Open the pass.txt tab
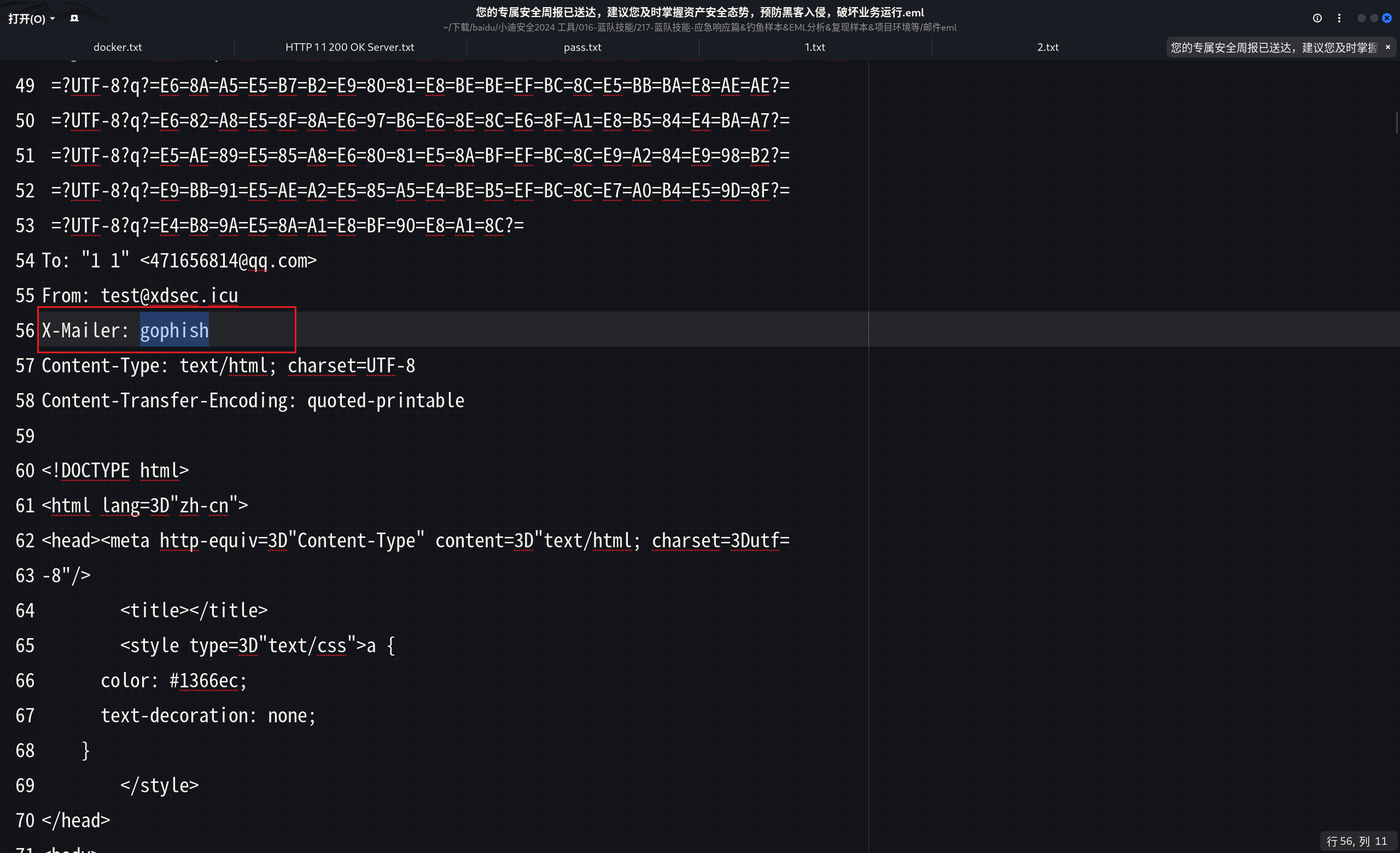The image size is (1400, 853). (x=582, y=47)
